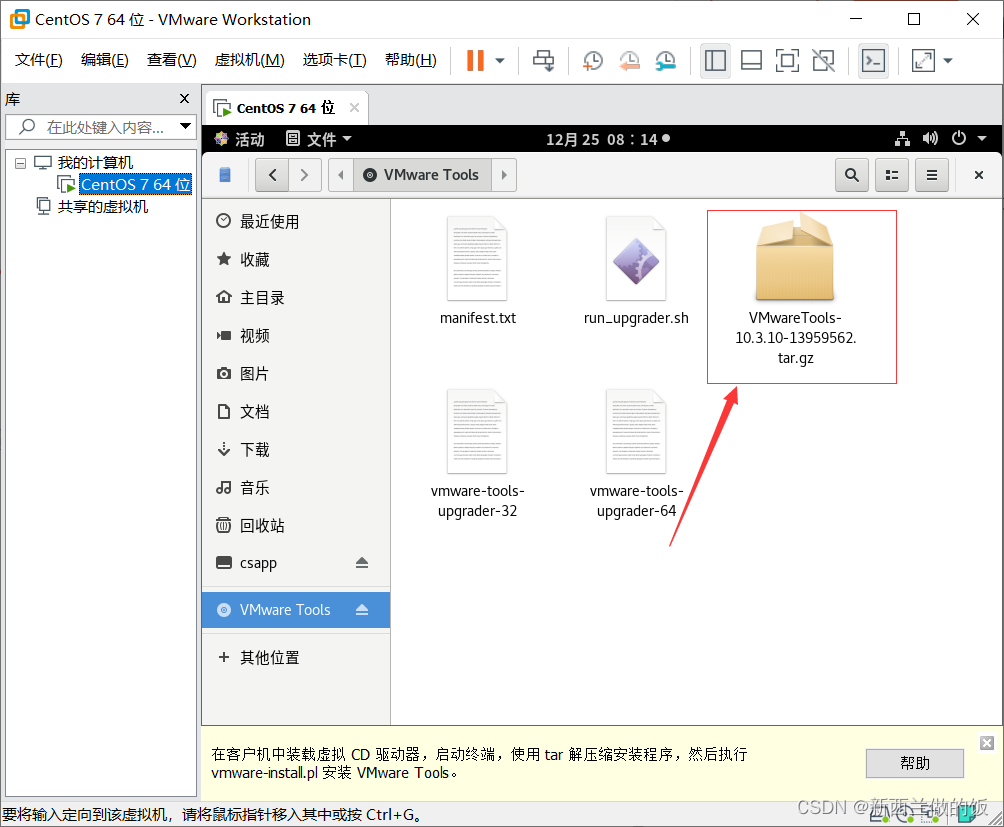Click the power icon in GNOME bar
Viewport: 1004px width, 827px height.
pyautogui.click(x=959, y=138)
